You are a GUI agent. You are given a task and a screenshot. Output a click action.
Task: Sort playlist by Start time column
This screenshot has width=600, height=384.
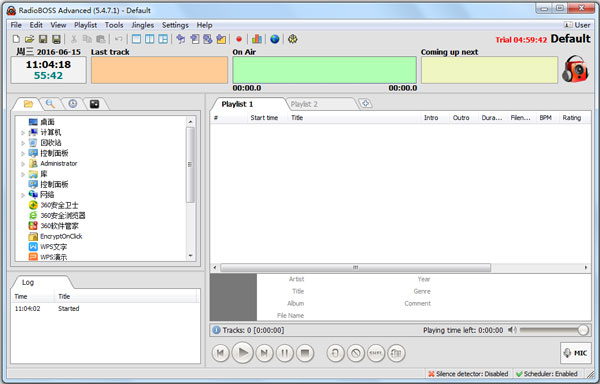coord(264,118)
